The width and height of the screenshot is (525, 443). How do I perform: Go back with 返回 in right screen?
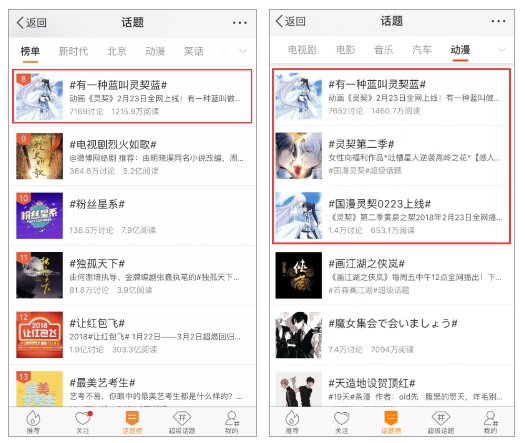pos(290,21)
